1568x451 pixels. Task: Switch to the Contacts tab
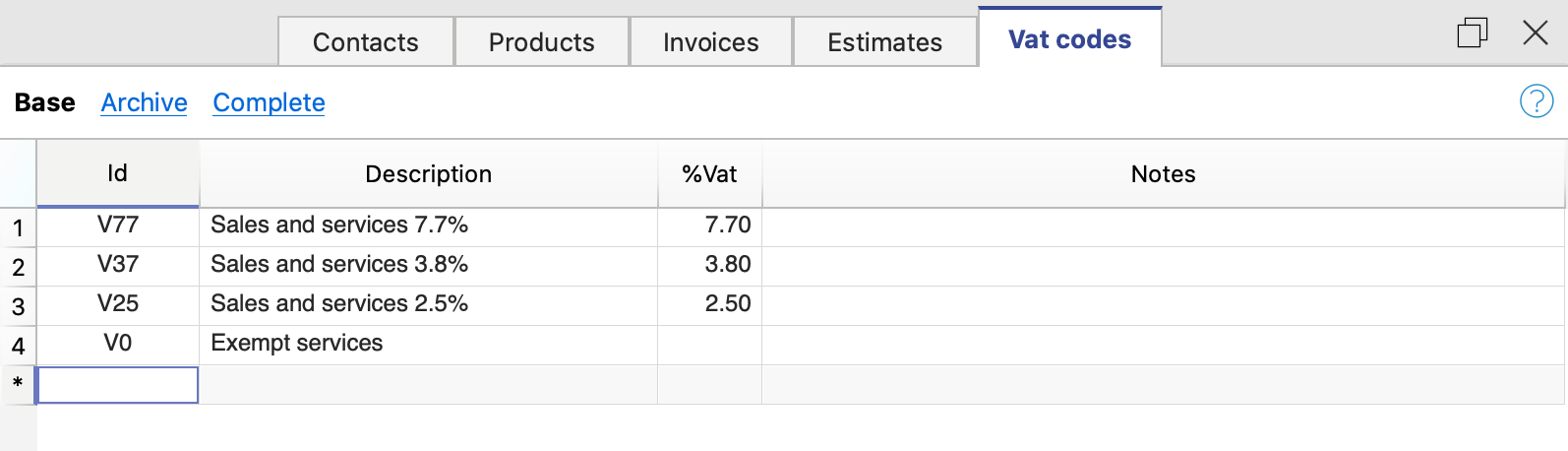click(x=365, y=42)
